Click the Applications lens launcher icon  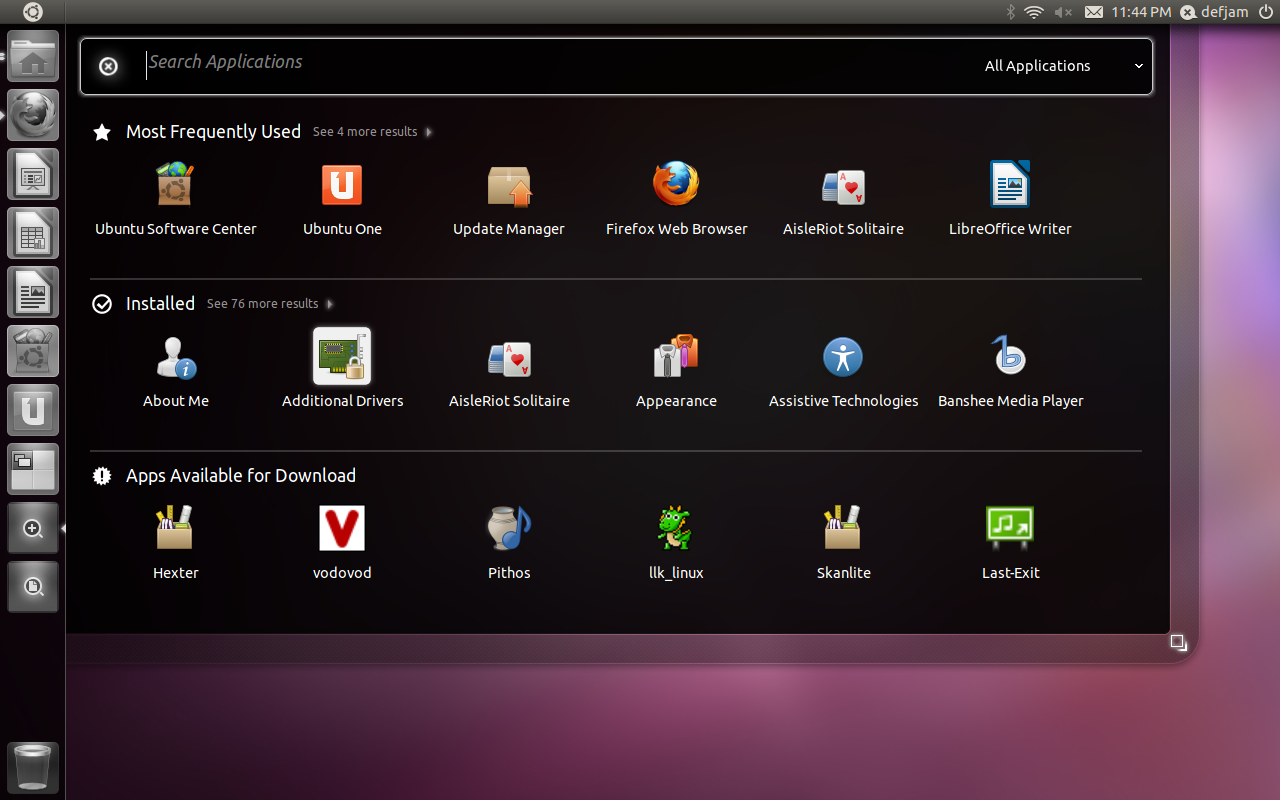click(x=33, y=528)
